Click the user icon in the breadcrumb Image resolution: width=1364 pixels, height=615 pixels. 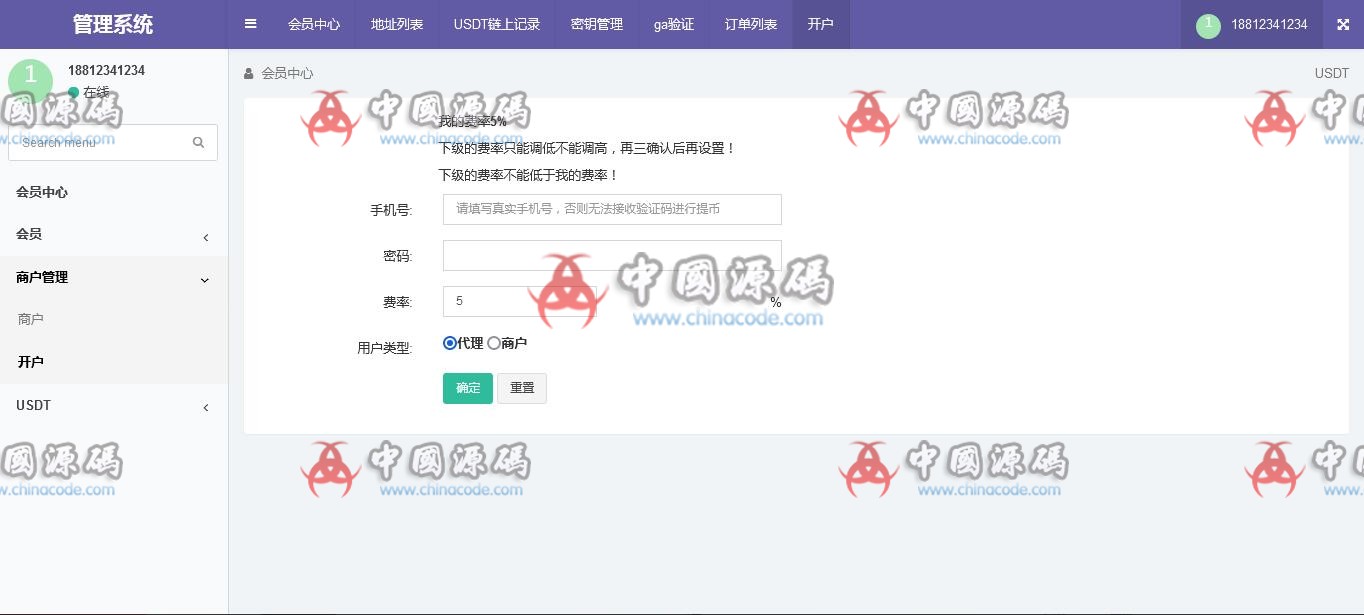[248, 74]
